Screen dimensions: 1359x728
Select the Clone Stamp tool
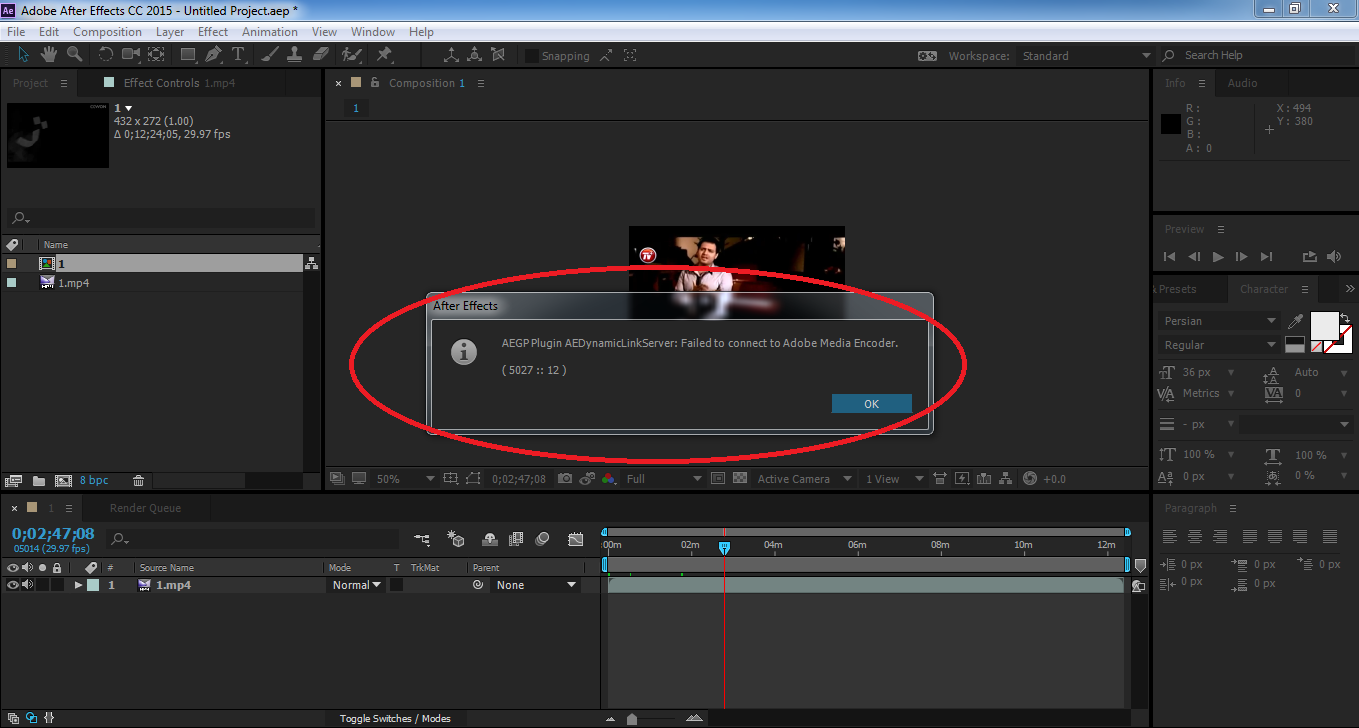(295, 54)
